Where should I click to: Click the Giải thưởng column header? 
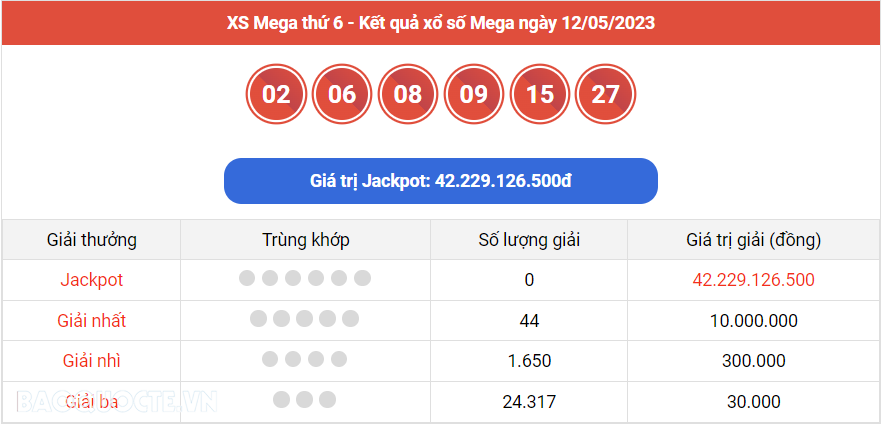(92, 240)
